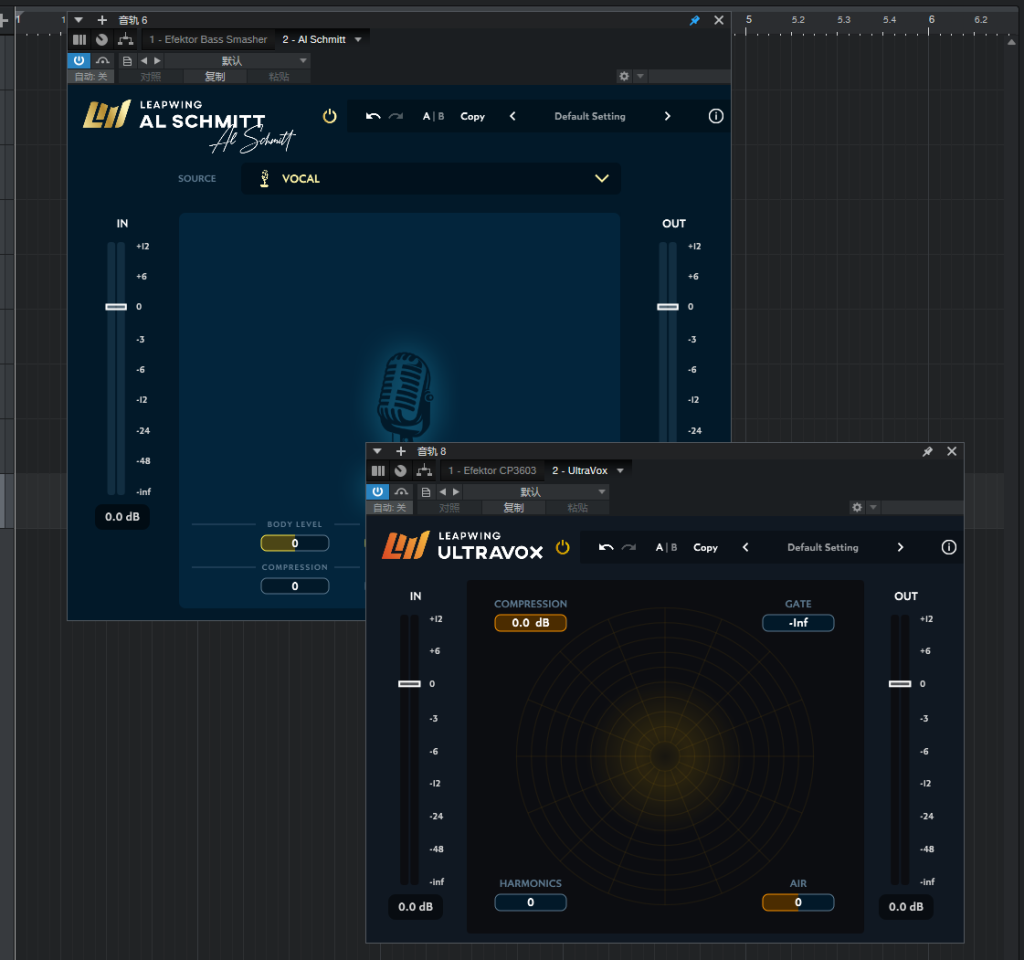Image resolution: width=1024 pixels, height=960 pixels.
Task: Click UltraVox Gate -Inf value field
Action: coord(798,623)
